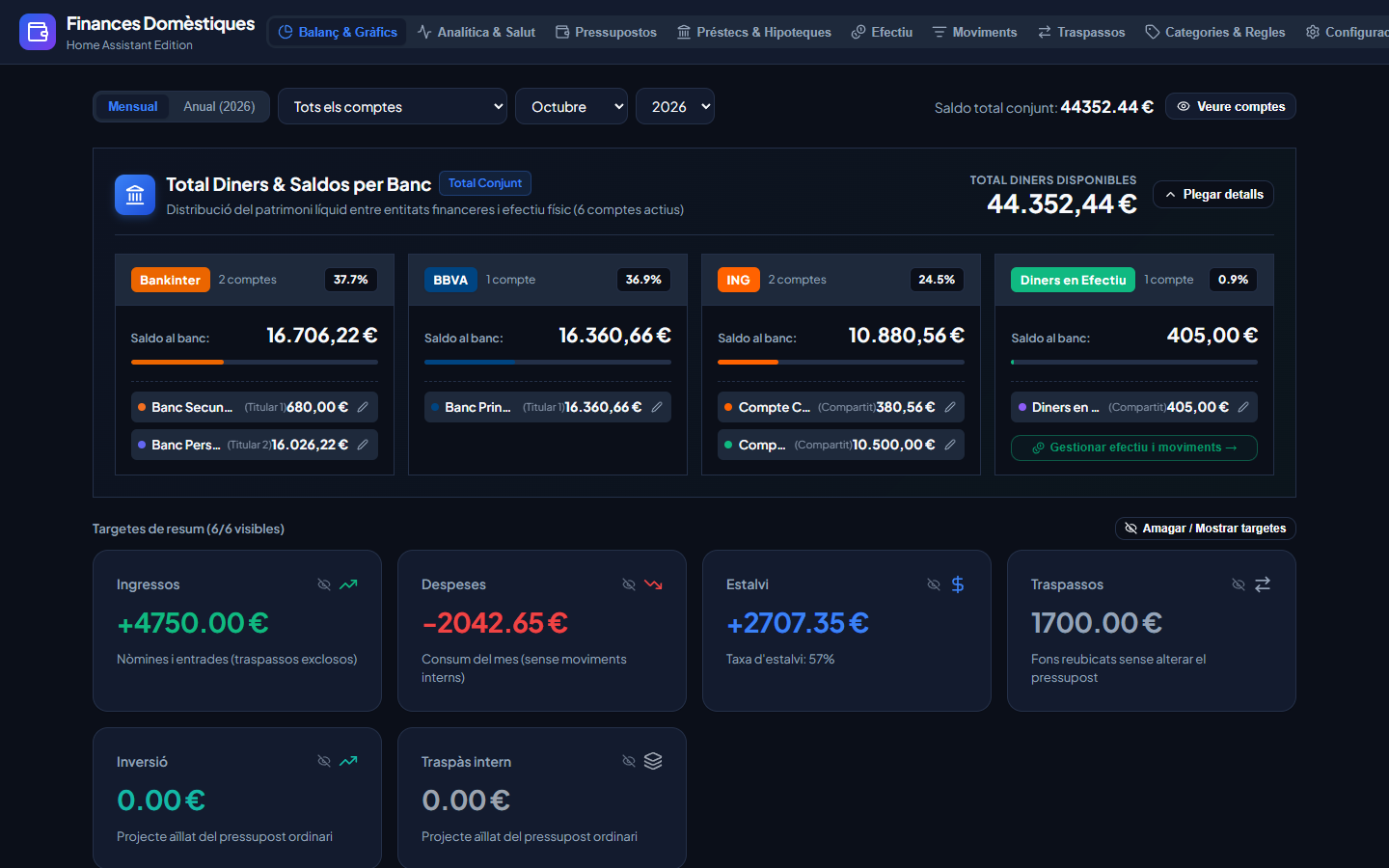Click the trending-up icon on Ingressos card
This screenshot has height=868, width=1389.
pyautogui.click(x=349, y=584)
